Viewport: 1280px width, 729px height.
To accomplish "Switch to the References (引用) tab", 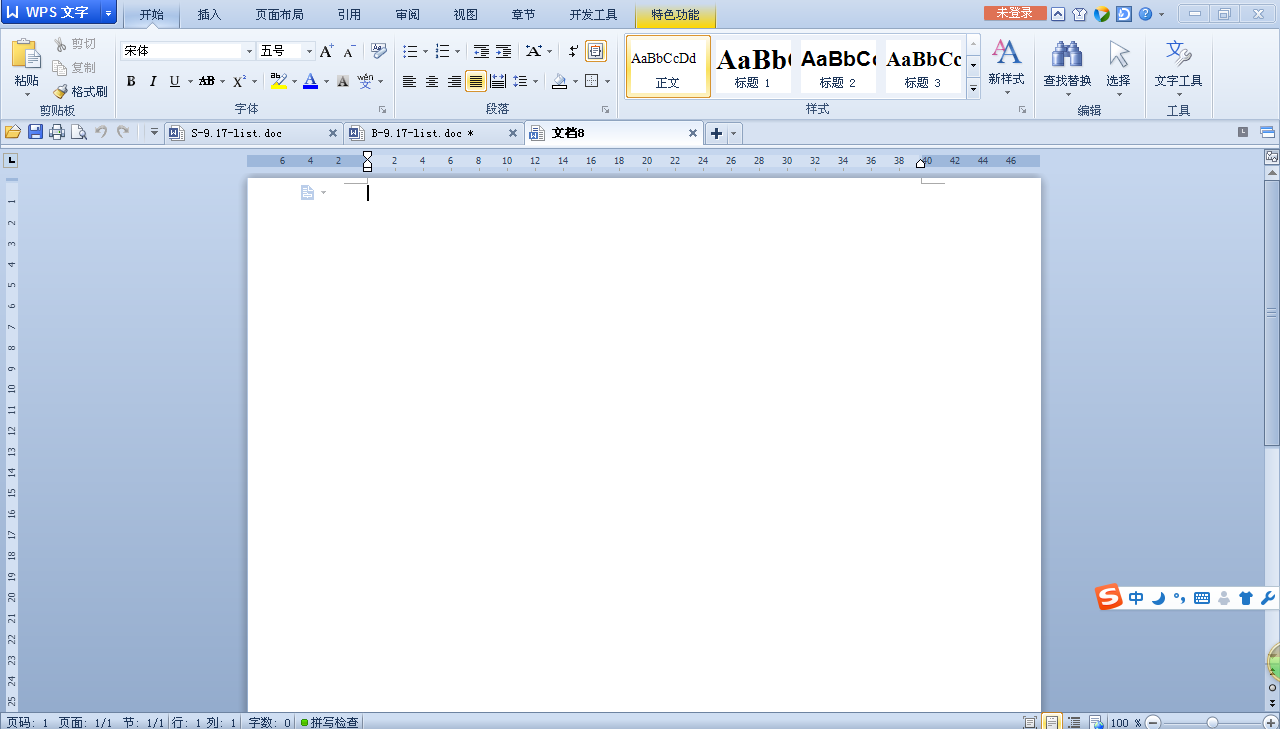I will tap(349, 14).
